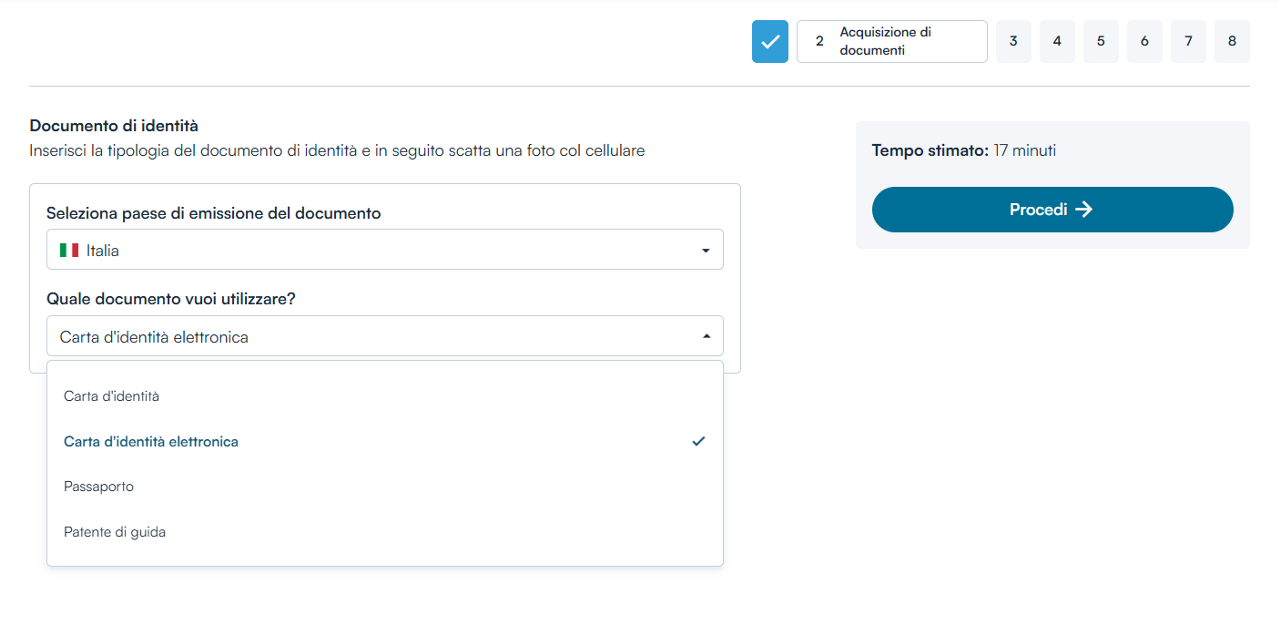Navigate to step 6
The height and width of the screenshot is (635, 1280).
click(x=1144, y=42)
